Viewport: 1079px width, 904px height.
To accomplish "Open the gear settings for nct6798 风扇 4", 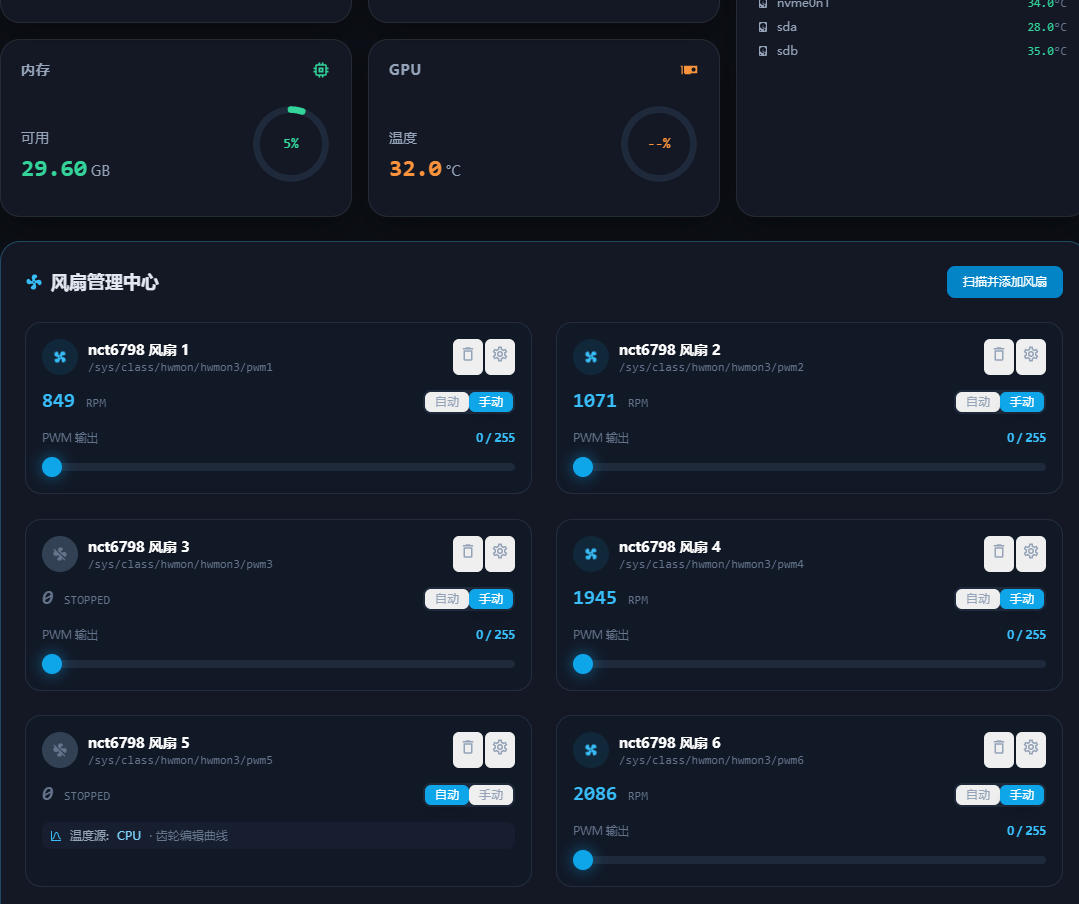I will tap(1030, 553).
